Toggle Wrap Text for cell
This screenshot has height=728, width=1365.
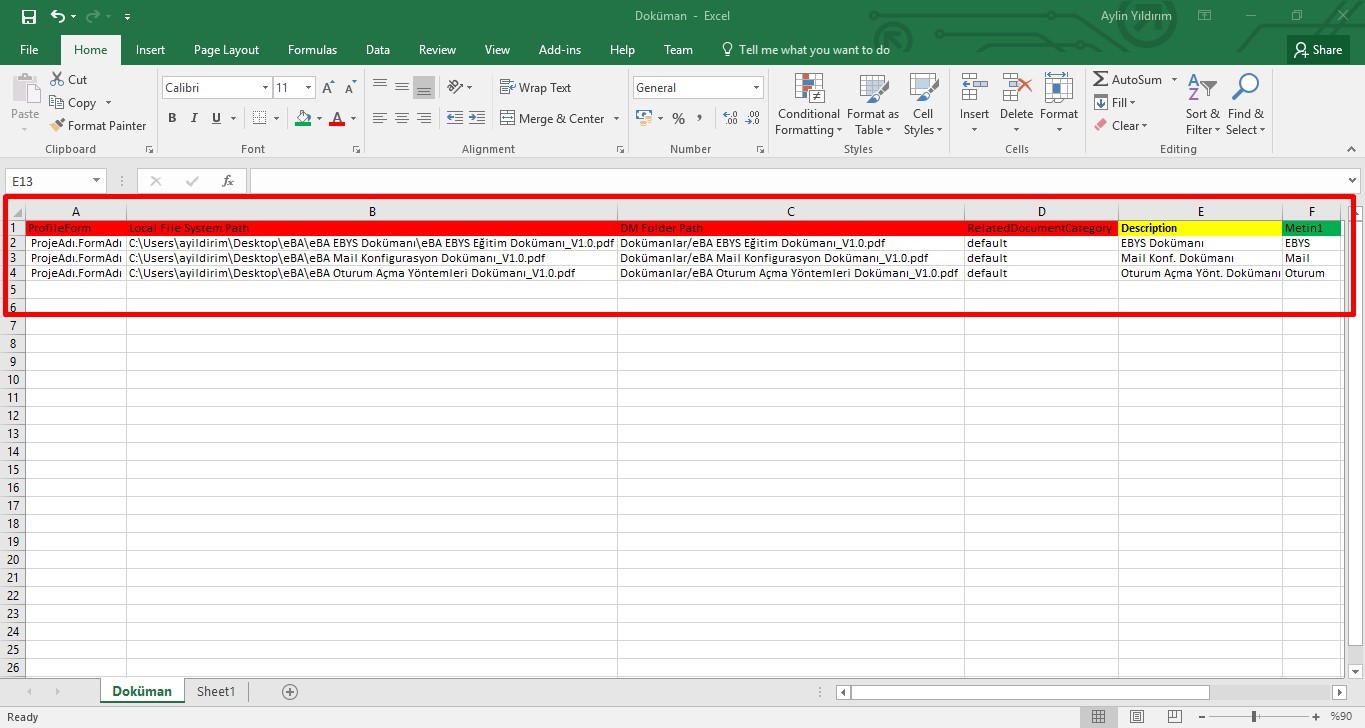(x=535, y=88)
